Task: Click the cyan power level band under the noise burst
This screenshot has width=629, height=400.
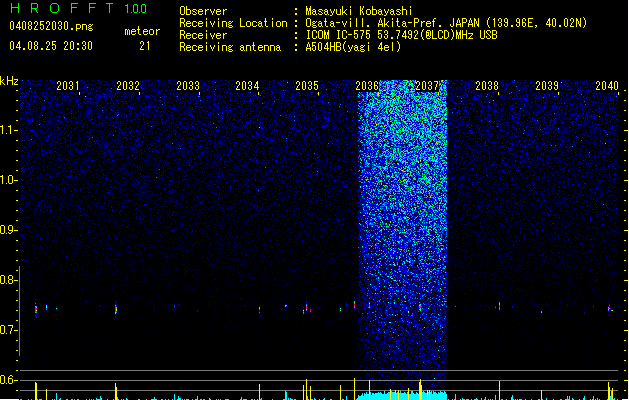Action: [401, 395]
